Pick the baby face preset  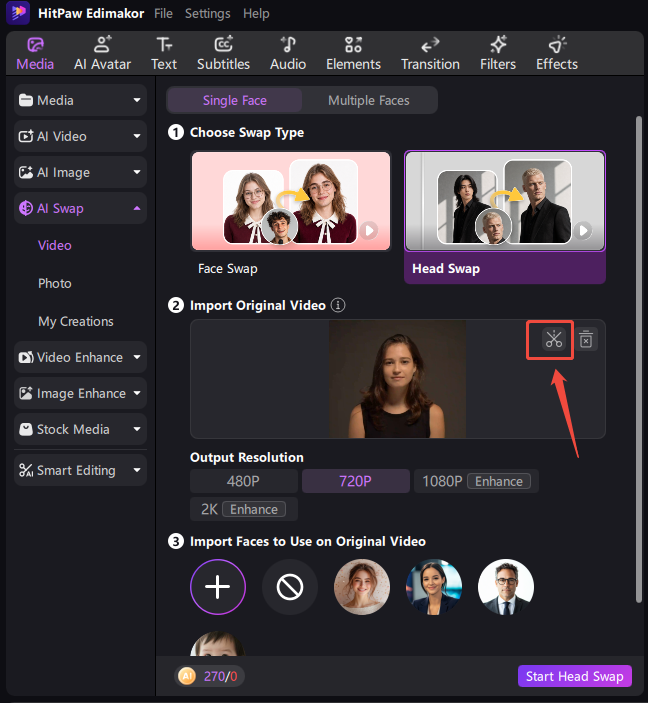pos(218,644)
